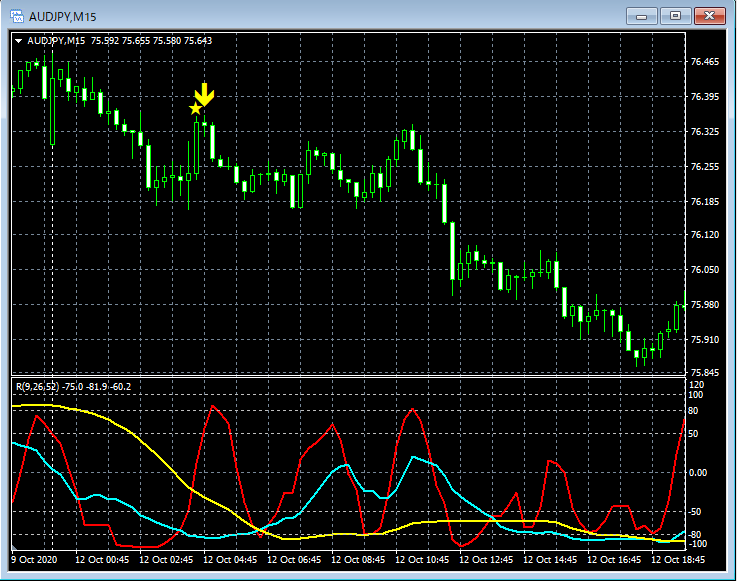Image resolution: width=738 pixels, height=581 pixels.
Task: Click the indicator scale value 0.00
Action: click(x=698, y=473)
